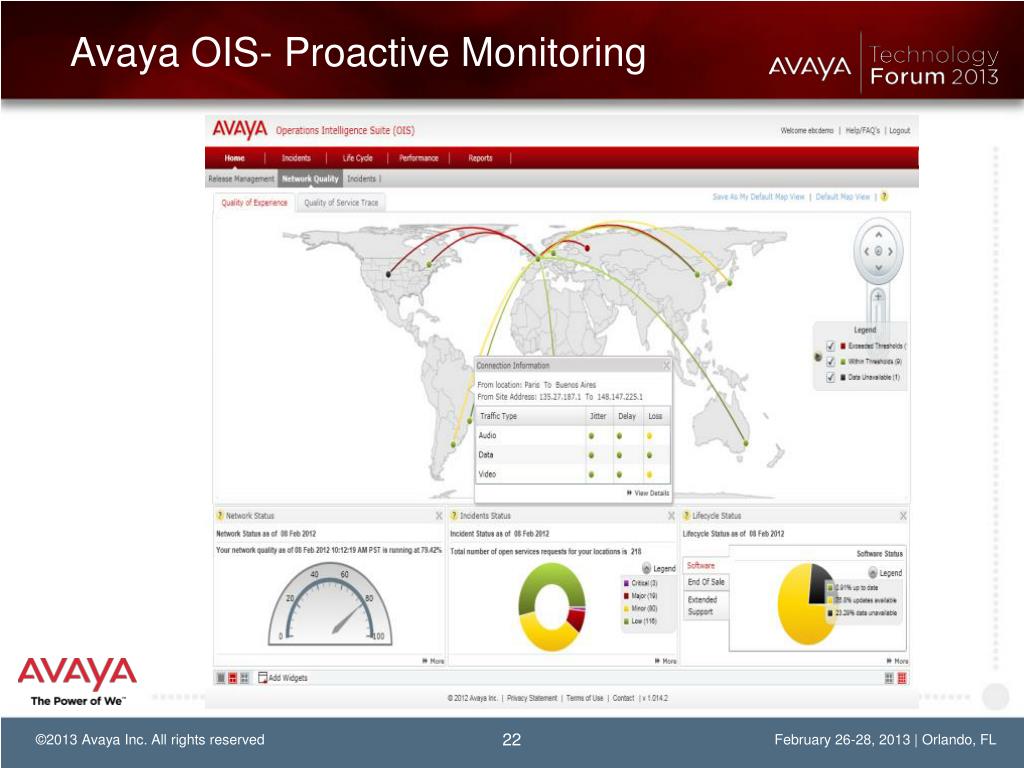Screen dimensions: 1024x768
Task: Switch to Quality of Experience tab
Action: pos(254,202)
